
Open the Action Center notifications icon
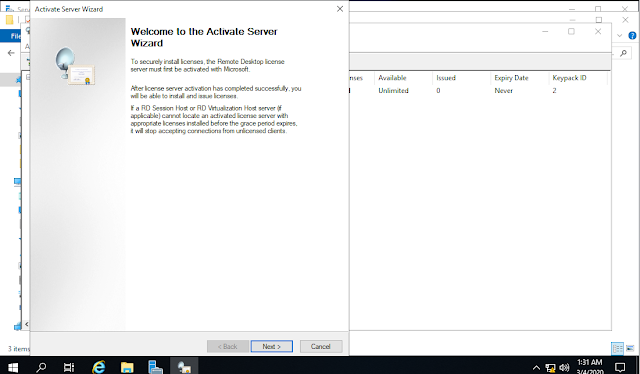tap(620, 367)
